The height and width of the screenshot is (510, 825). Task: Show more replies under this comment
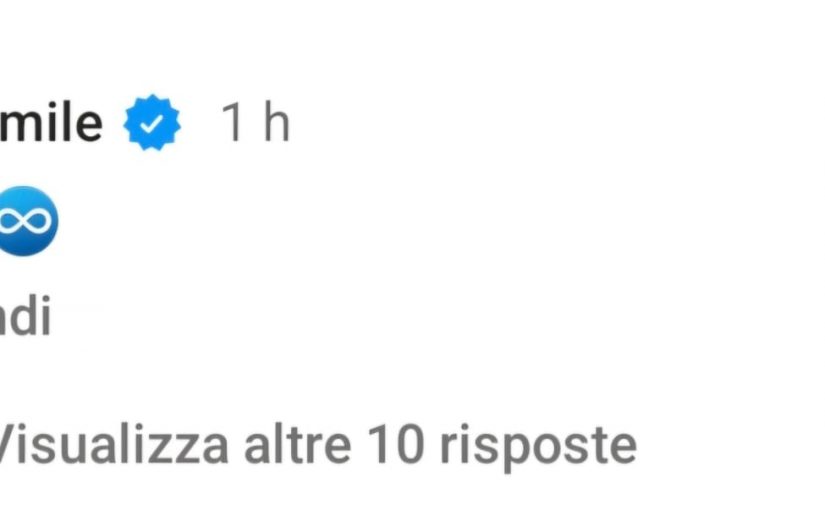(318, 446)
